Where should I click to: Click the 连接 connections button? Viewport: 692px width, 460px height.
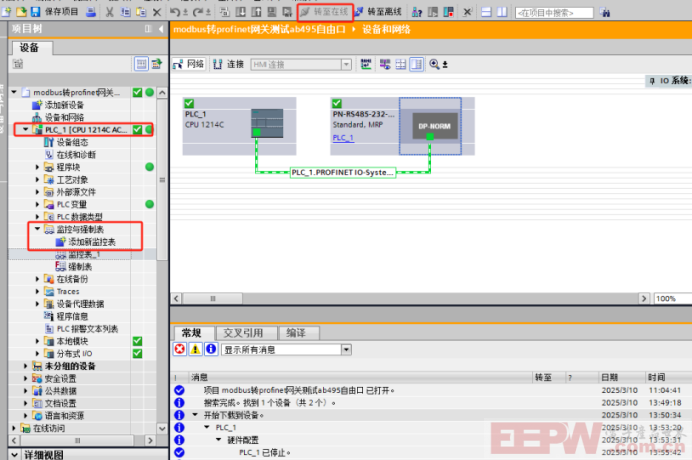(x=228, y=64)
